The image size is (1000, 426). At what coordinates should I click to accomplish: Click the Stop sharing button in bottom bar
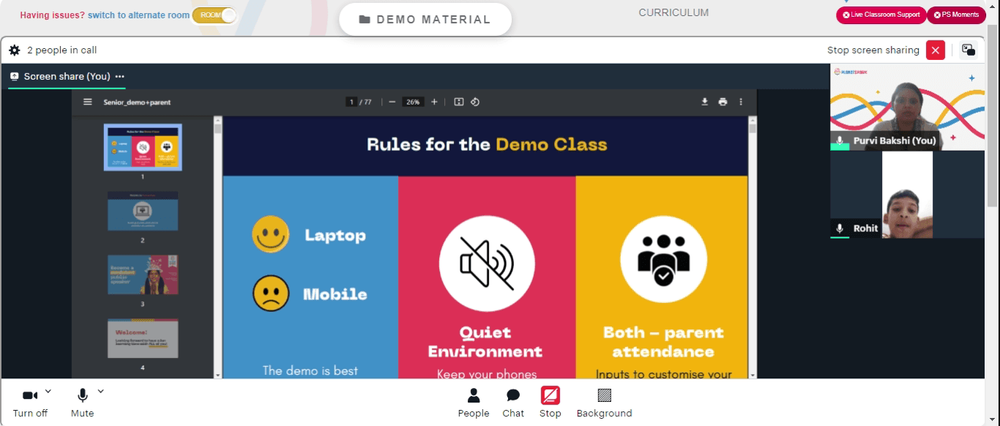point(550,403)
